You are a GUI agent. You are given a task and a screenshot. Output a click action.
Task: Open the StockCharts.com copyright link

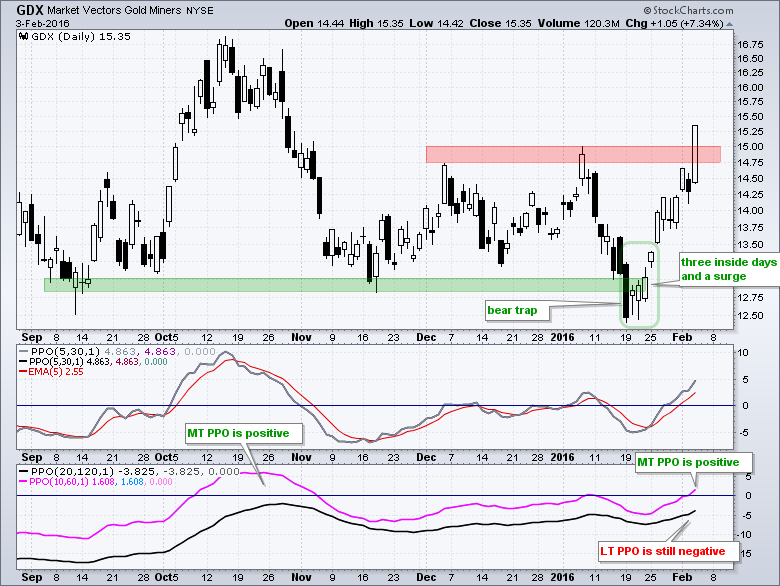(688, 10)
